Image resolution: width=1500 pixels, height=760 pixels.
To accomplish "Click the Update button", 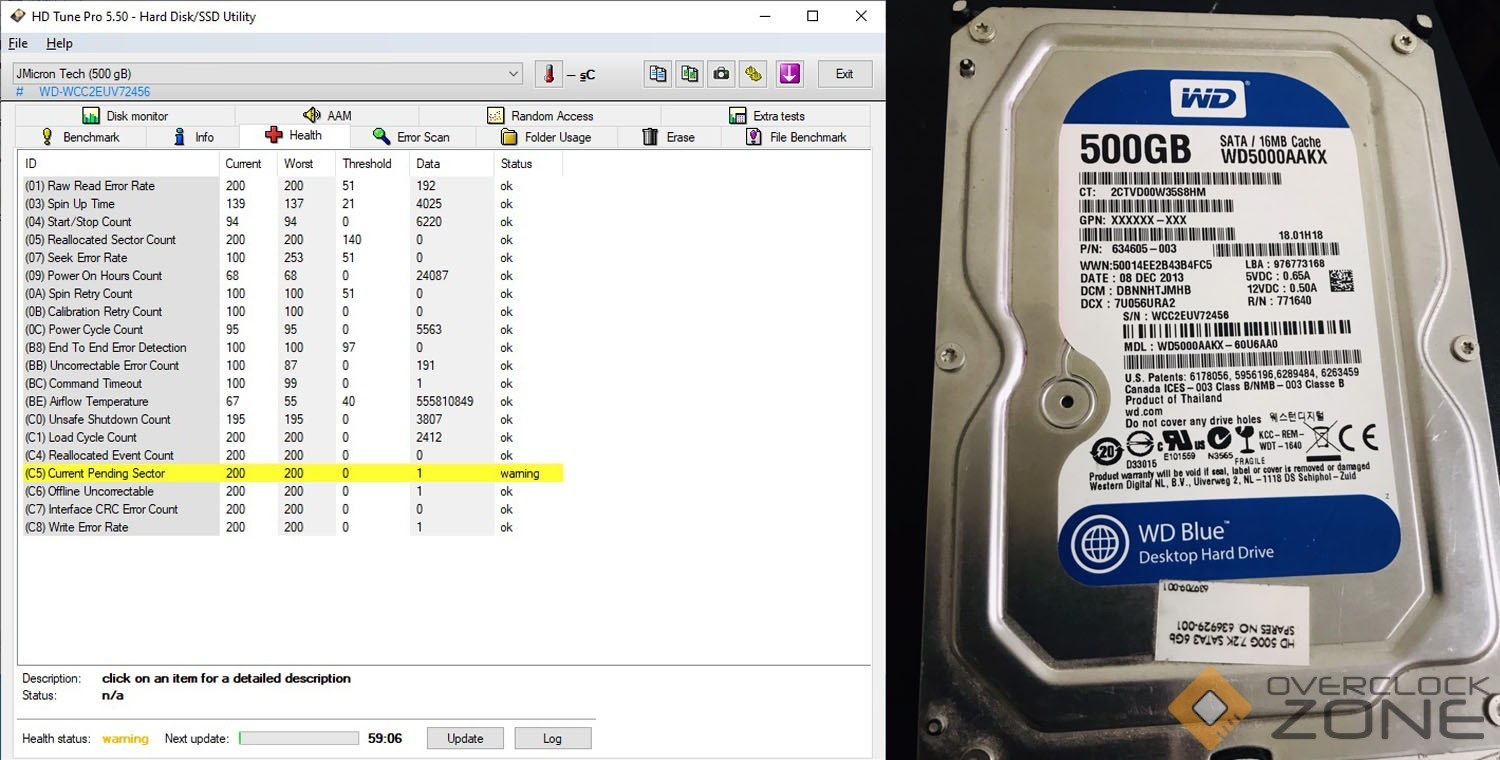I will [465, 738].
